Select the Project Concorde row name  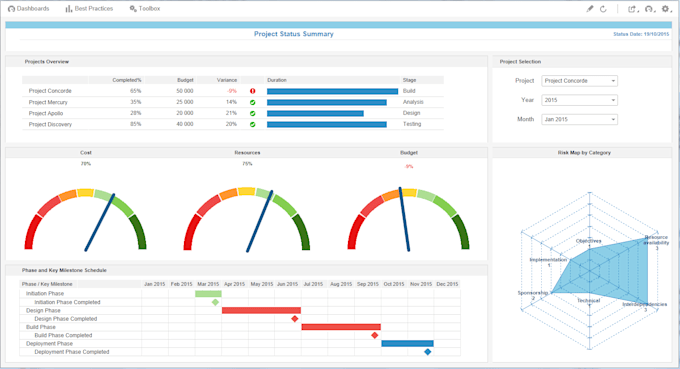click(50, 91)
